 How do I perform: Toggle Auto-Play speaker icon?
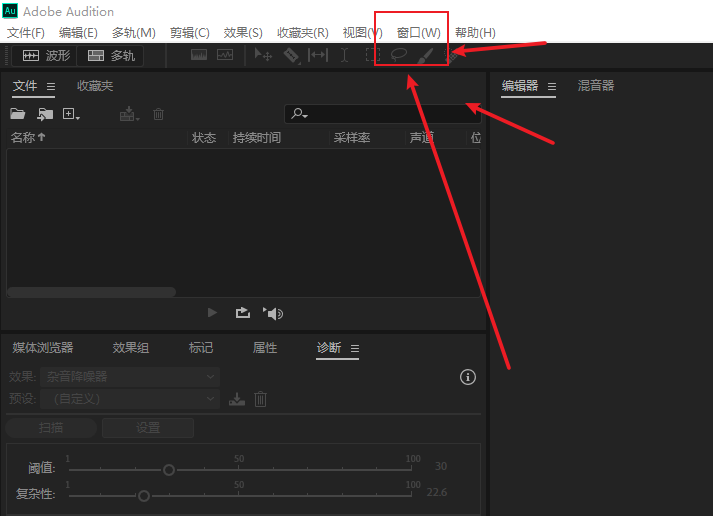click(x=273, y=313)
